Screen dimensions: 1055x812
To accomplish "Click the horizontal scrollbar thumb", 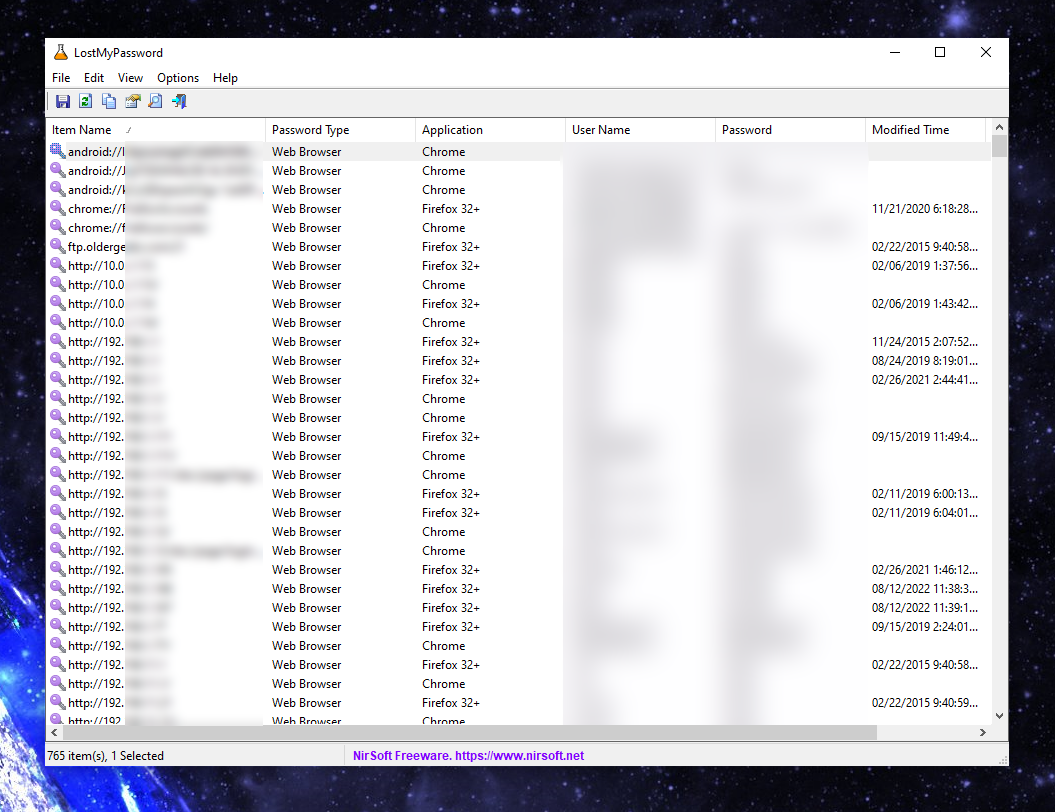I will pyautogui.click(x=470, y=733).
